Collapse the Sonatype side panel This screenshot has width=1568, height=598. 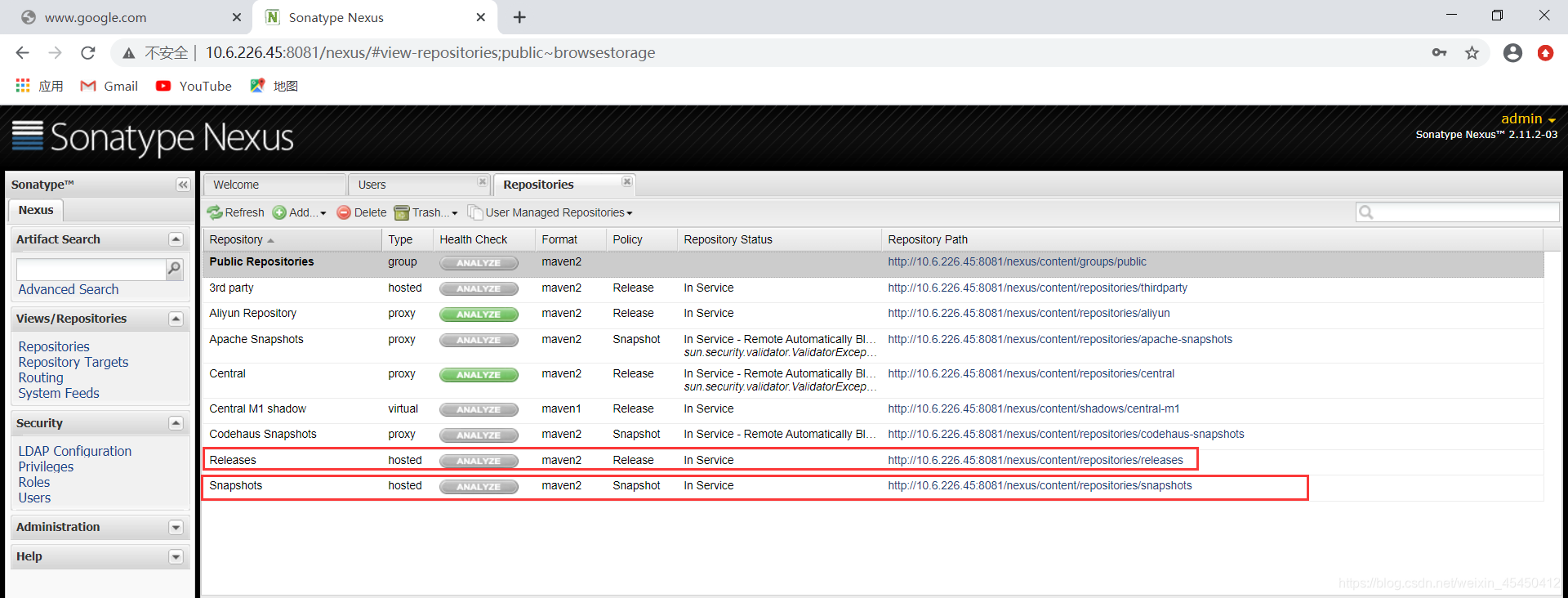(183, 185)
